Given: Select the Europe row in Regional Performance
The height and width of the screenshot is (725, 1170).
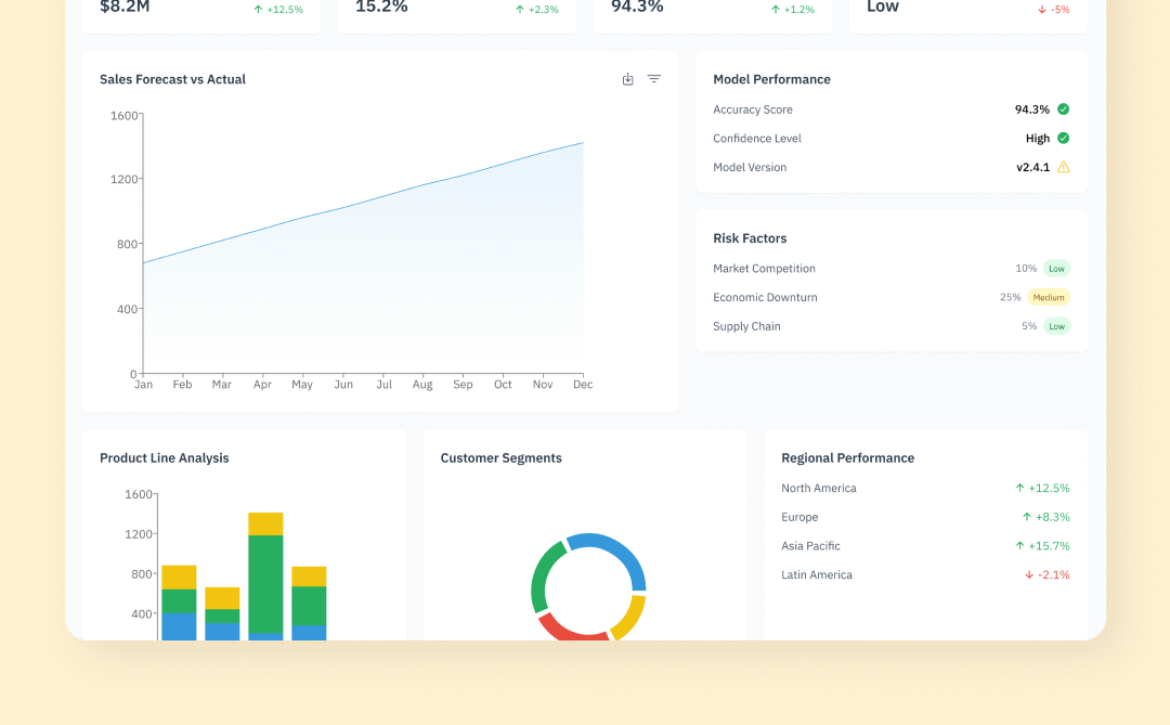Looking at the screenshot, I should tap(799, 517).
